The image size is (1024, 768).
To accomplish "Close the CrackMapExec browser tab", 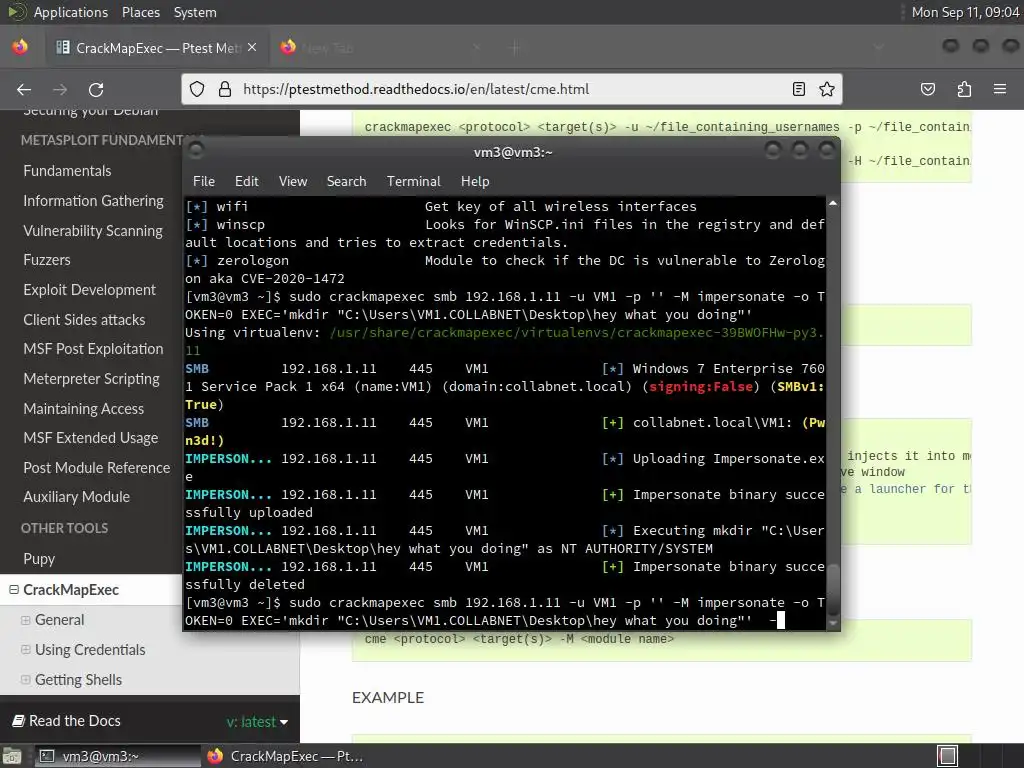I will pos(252,47).
